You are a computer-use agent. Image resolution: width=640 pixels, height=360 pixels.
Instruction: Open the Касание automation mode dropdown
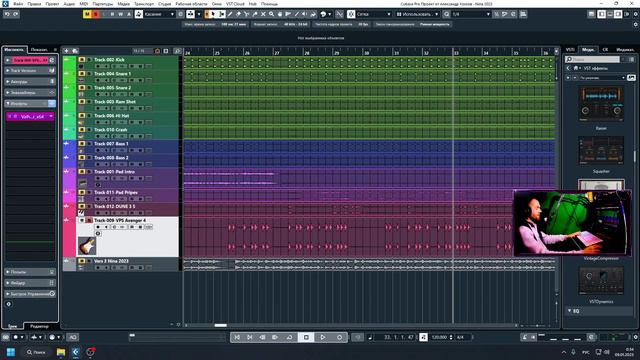[x=159, y=14]
